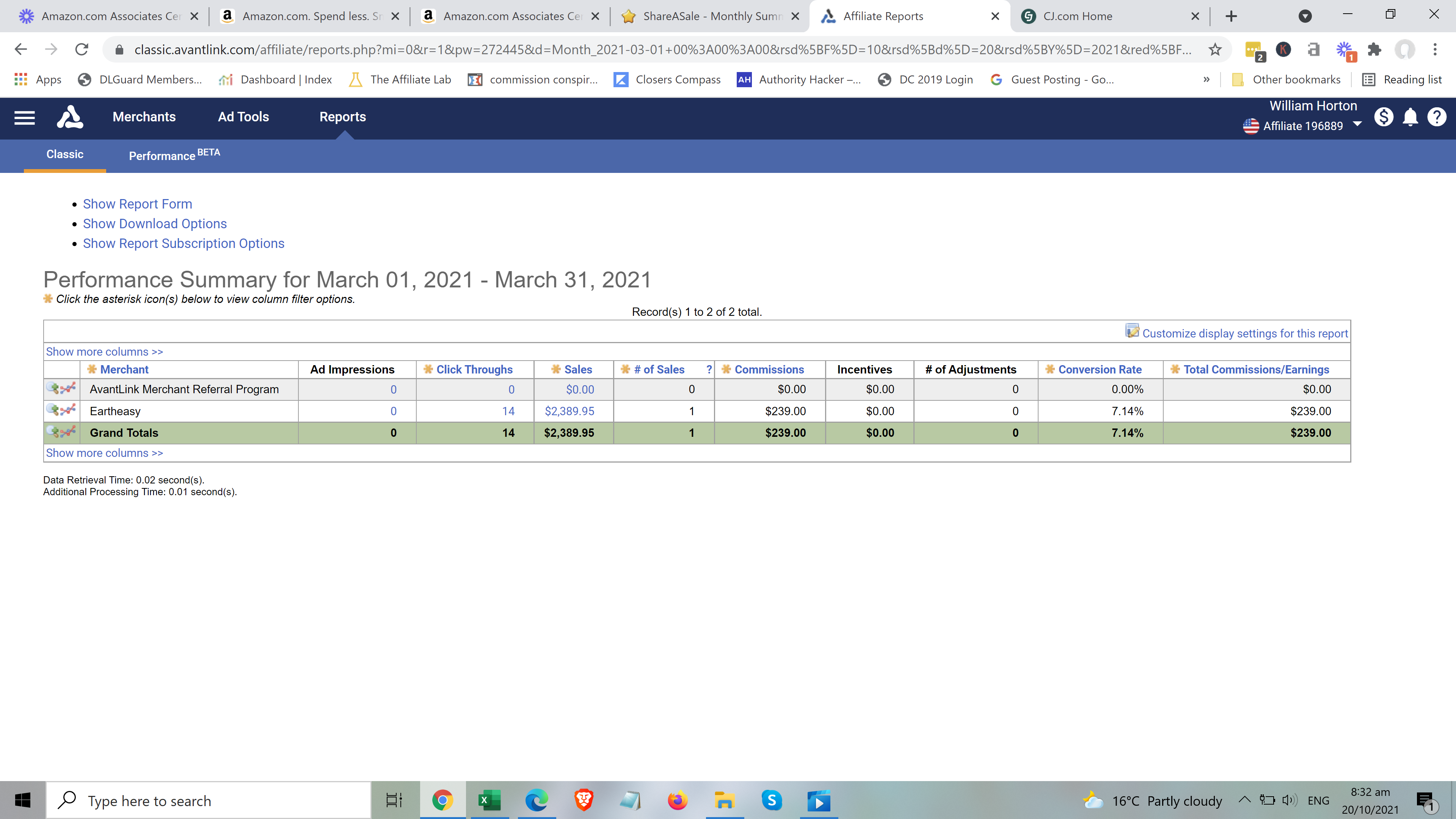Screen dimensions: 1456x819
Task: Click the Show Report Form link
Action: pos(137,204)
